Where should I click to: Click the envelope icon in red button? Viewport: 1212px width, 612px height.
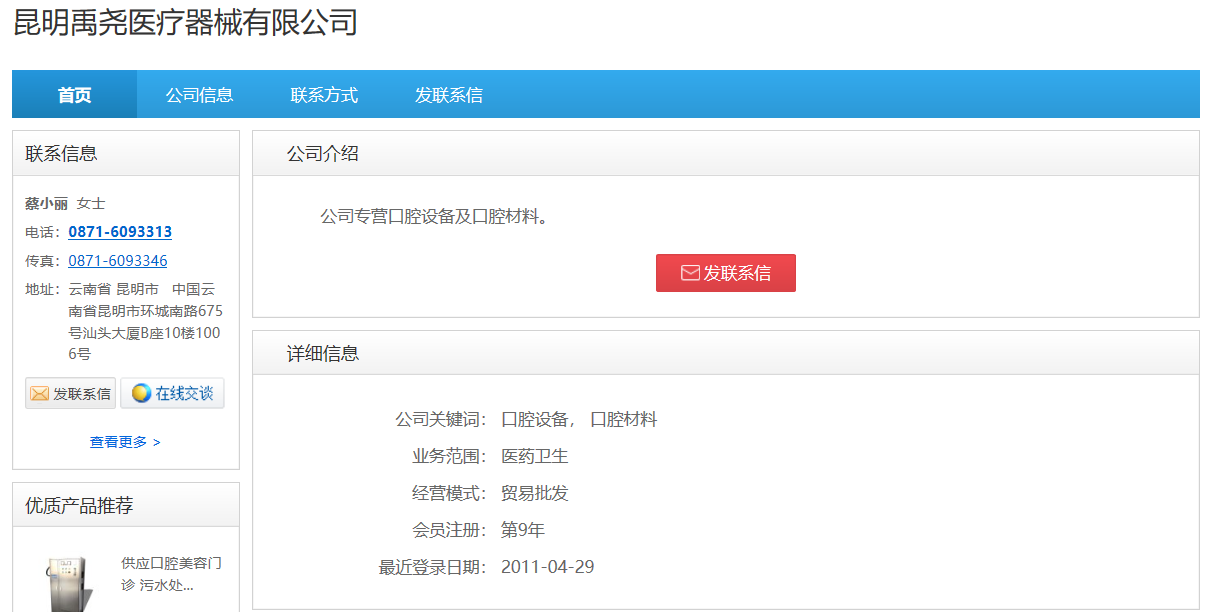[690, 273]
